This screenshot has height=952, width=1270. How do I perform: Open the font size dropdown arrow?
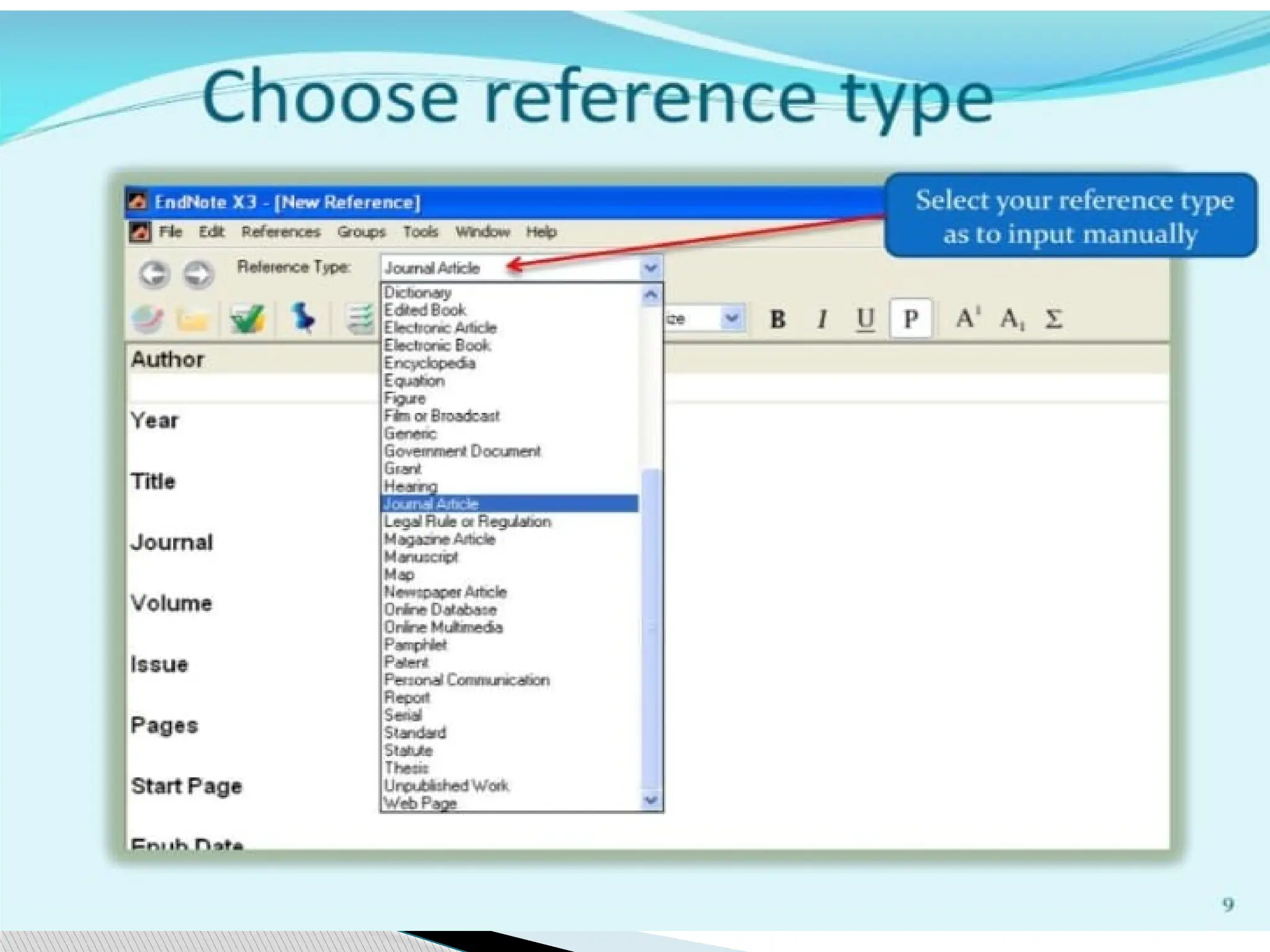[732, 319]
